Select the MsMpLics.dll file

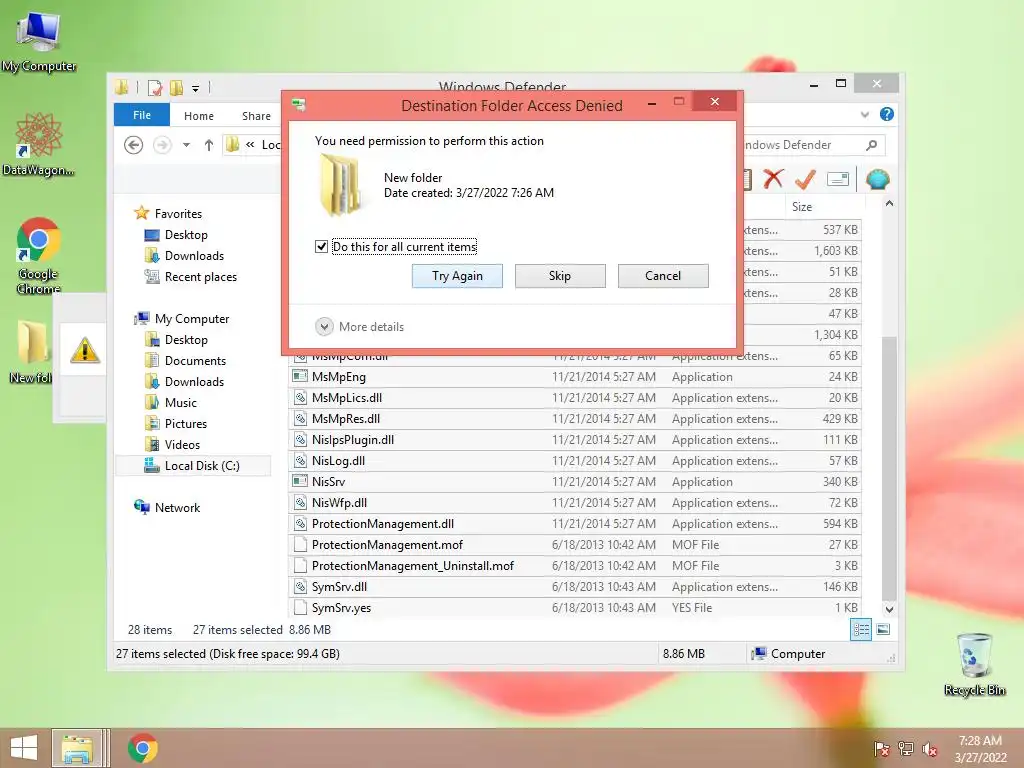coord(575,398)
